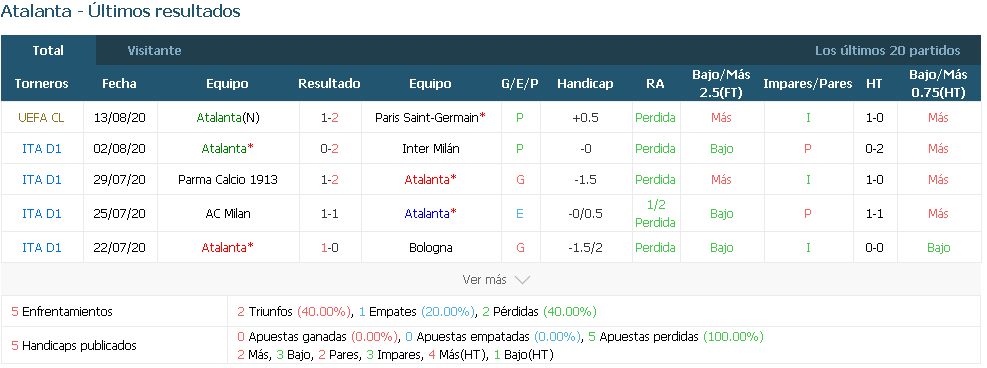Switch to the Visitante tab
Image resolution: width=987 pixels, height=368 pixels.
point(154,50)
